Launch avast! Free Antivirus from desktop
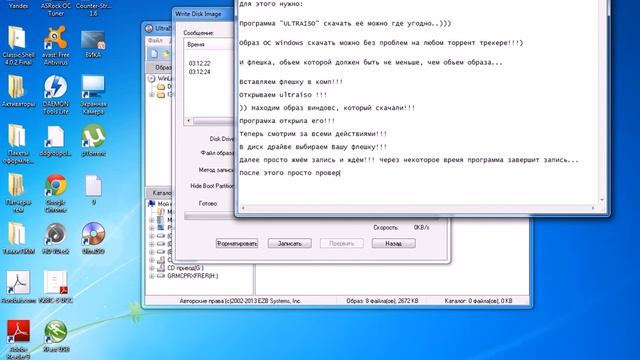The height and width of the screenshot is (360, 640). coord(56,45)
